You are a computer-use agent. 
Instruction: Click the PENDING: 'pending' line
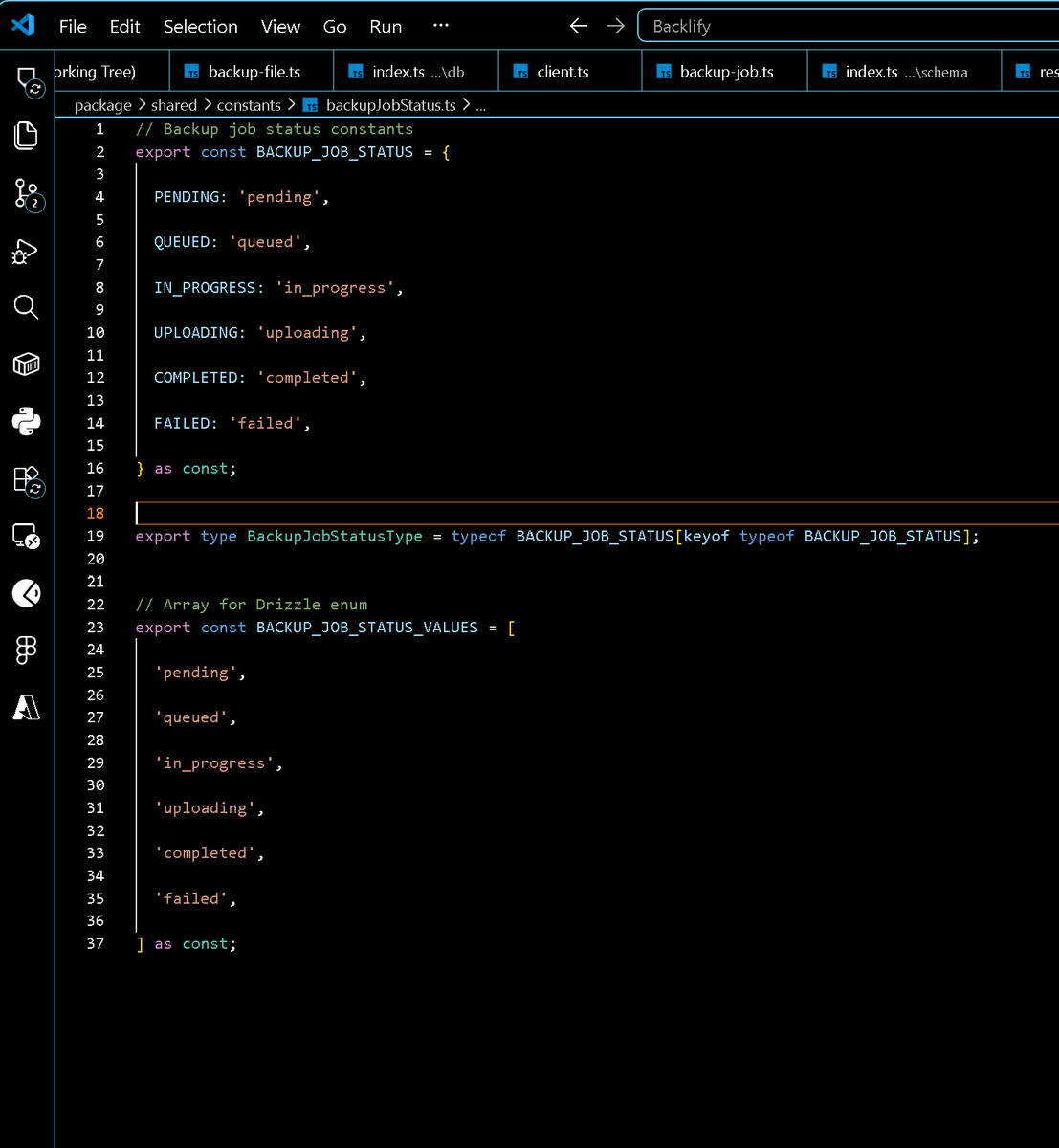(241, 197)
